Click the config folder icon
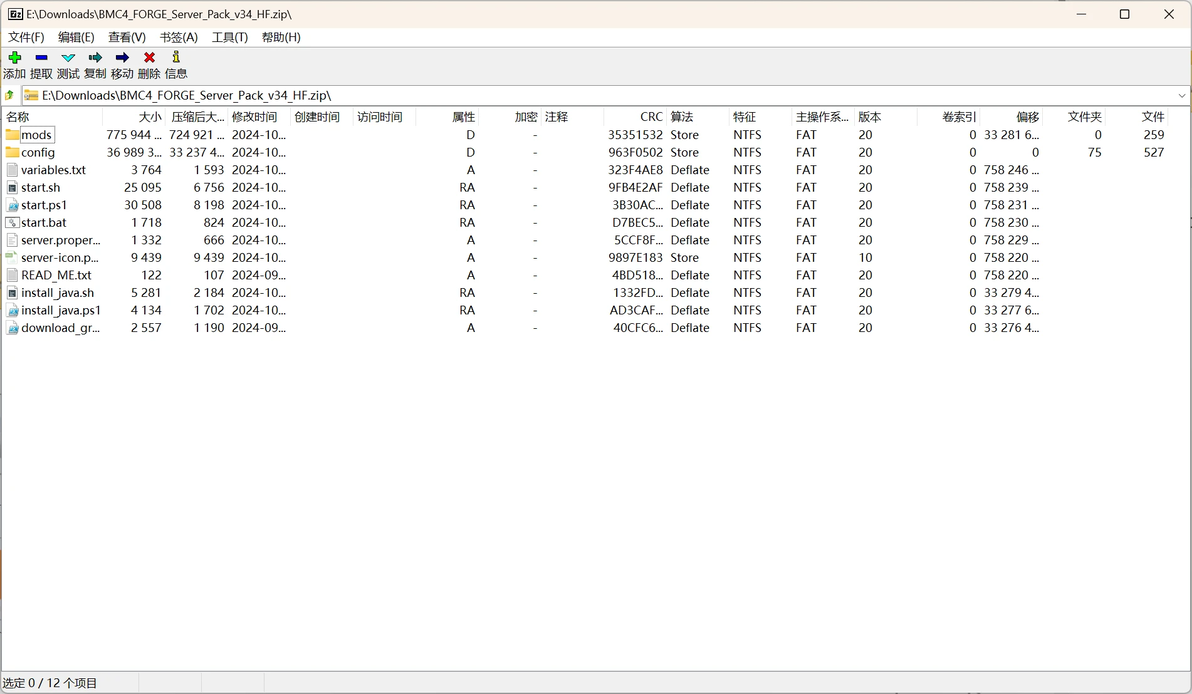This screenshot has height=694, width=1192. [12, 152]
